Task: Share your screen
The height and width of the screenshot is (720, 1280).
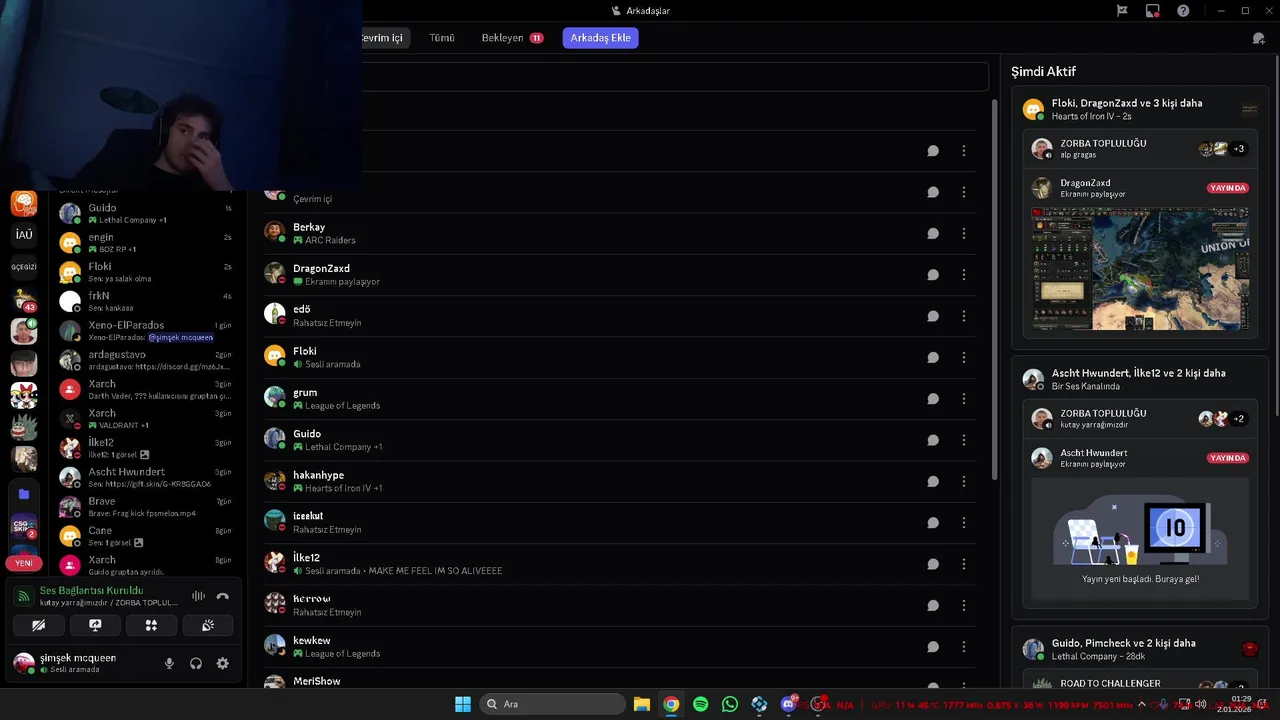Action: (x=95, y=625)
